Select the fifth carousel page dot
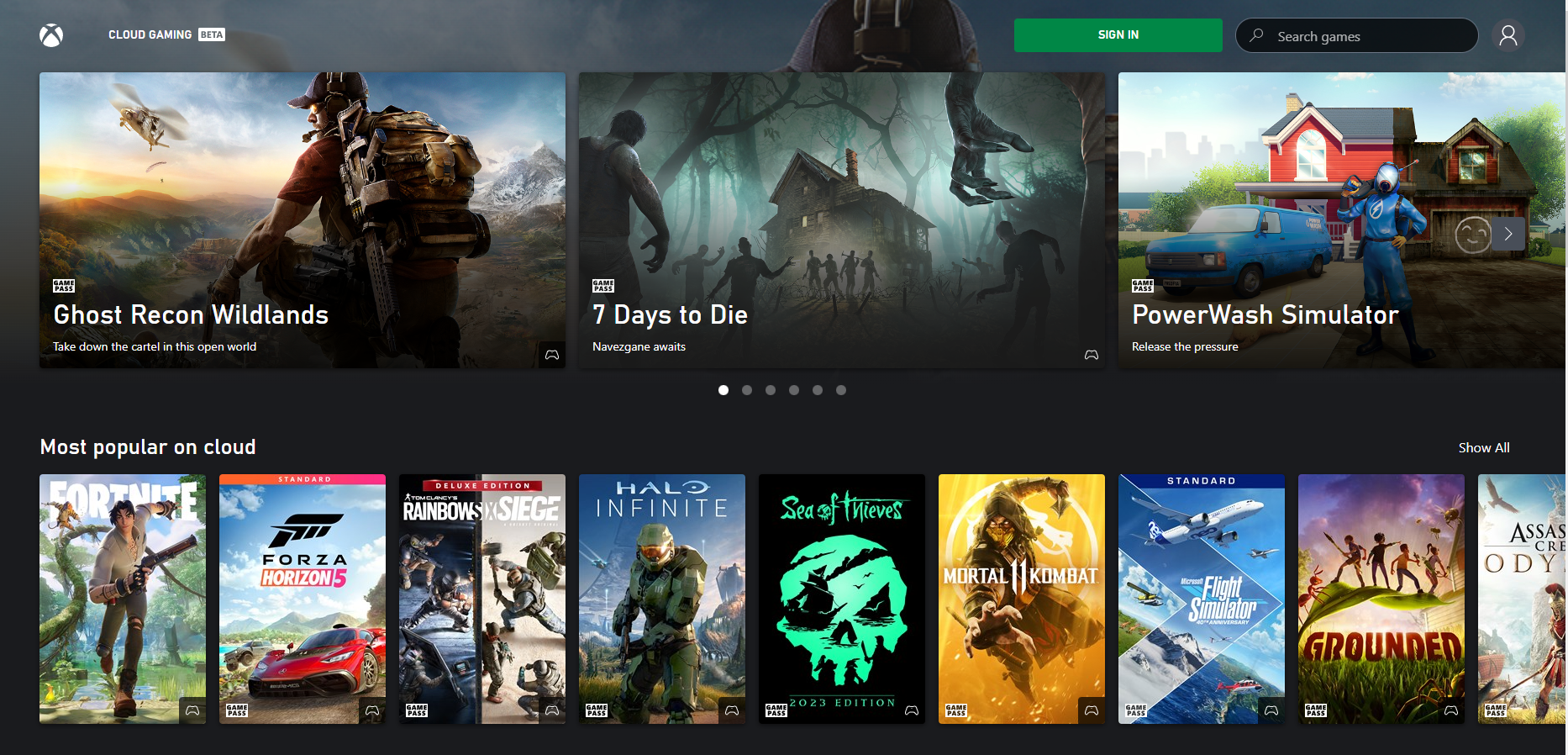Viewport: 1568px width, 755px height. [x=818, y=390]
